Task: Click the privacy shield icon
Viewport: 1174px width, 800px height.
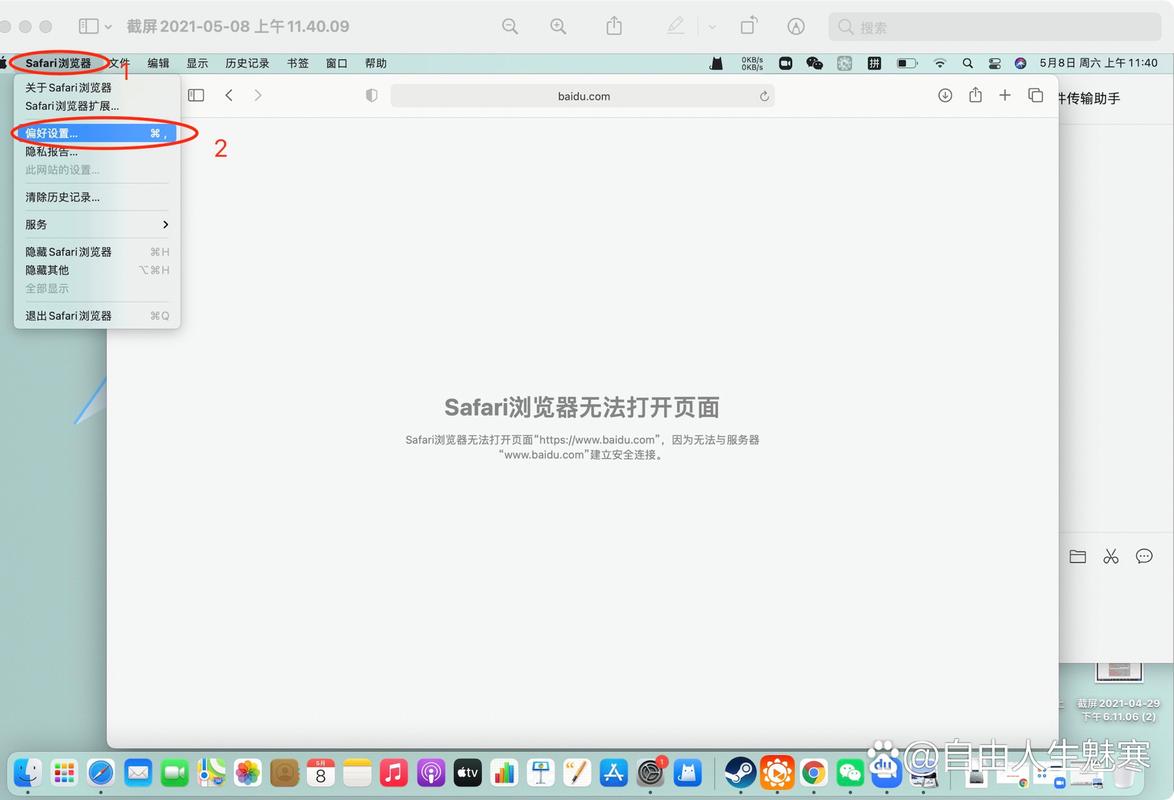Action: [372, 96]
